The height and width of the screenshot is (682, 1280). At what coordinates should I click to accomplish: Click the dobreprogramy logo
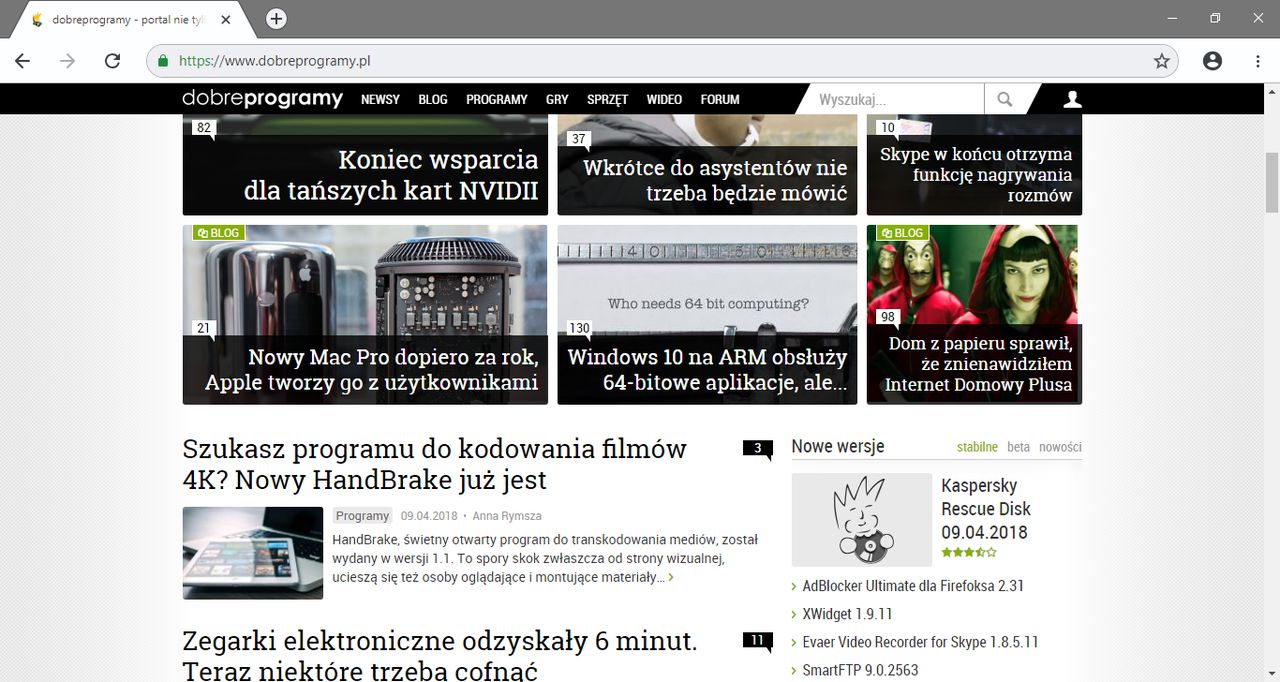(262, 99)
